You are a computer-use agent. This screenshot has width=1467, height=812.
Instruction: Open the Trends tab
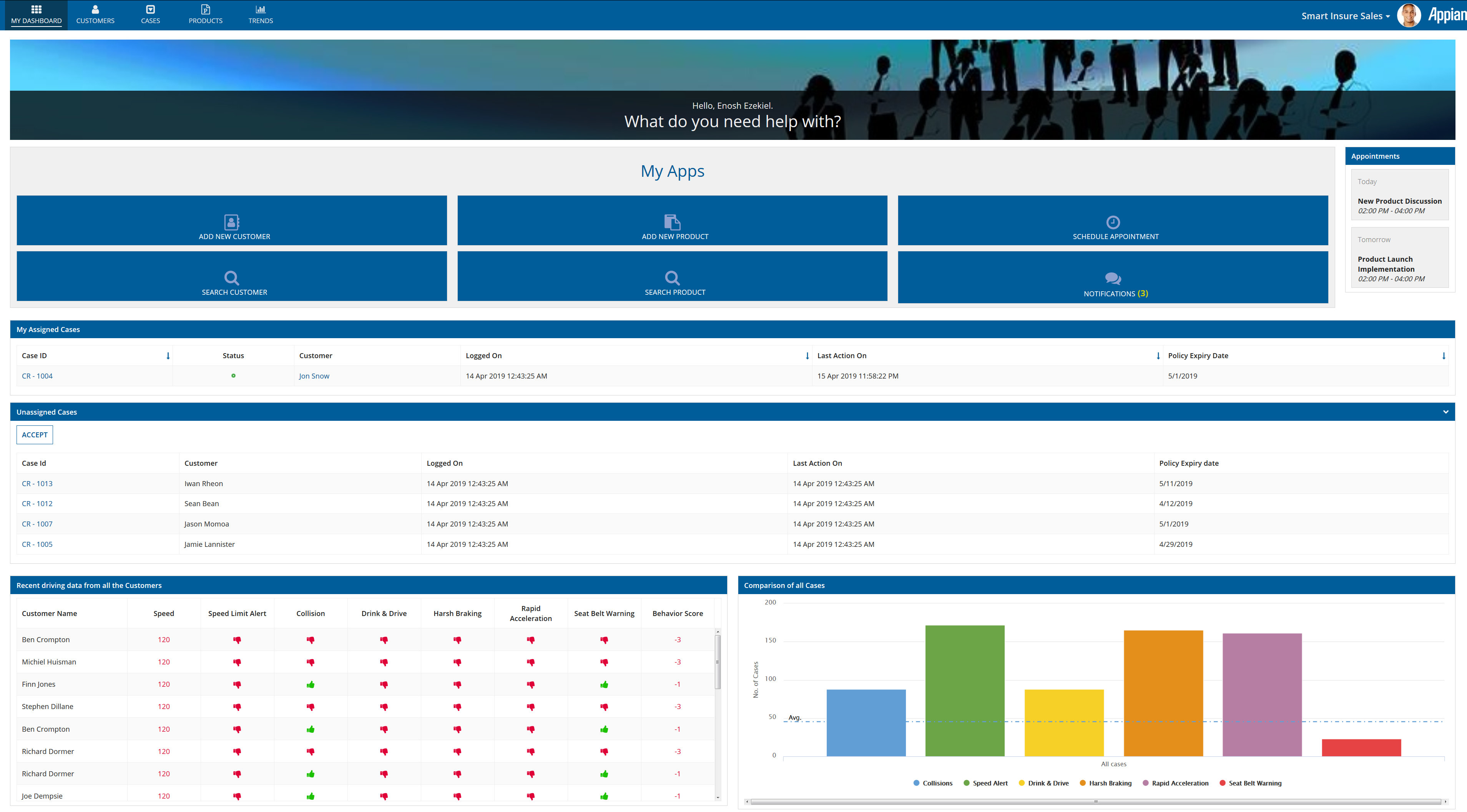260,15
